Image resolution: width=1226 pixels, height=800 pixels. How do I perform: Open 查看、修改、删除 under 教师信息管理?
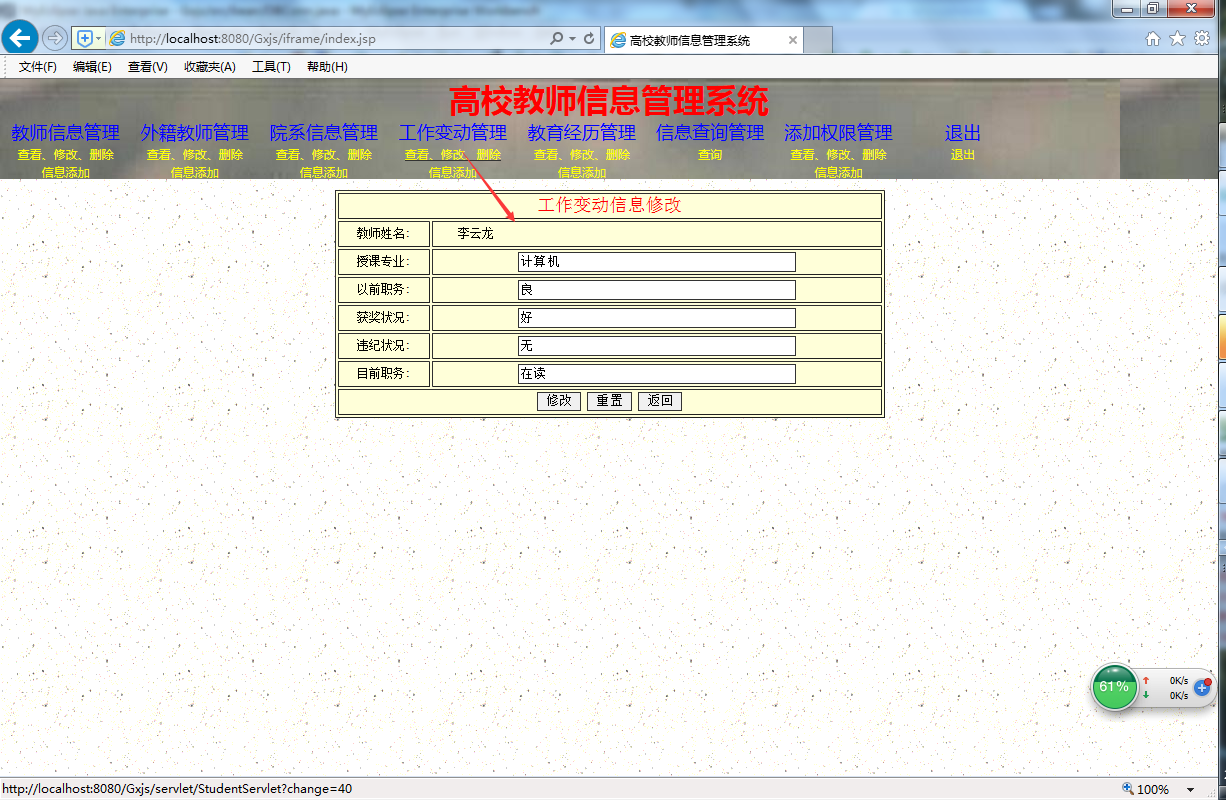65,155
